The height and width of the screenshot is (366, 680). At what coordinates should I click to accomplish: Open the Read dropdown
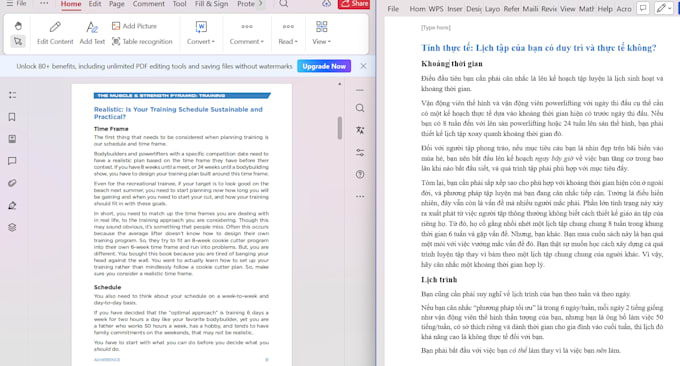pos(288,33)
